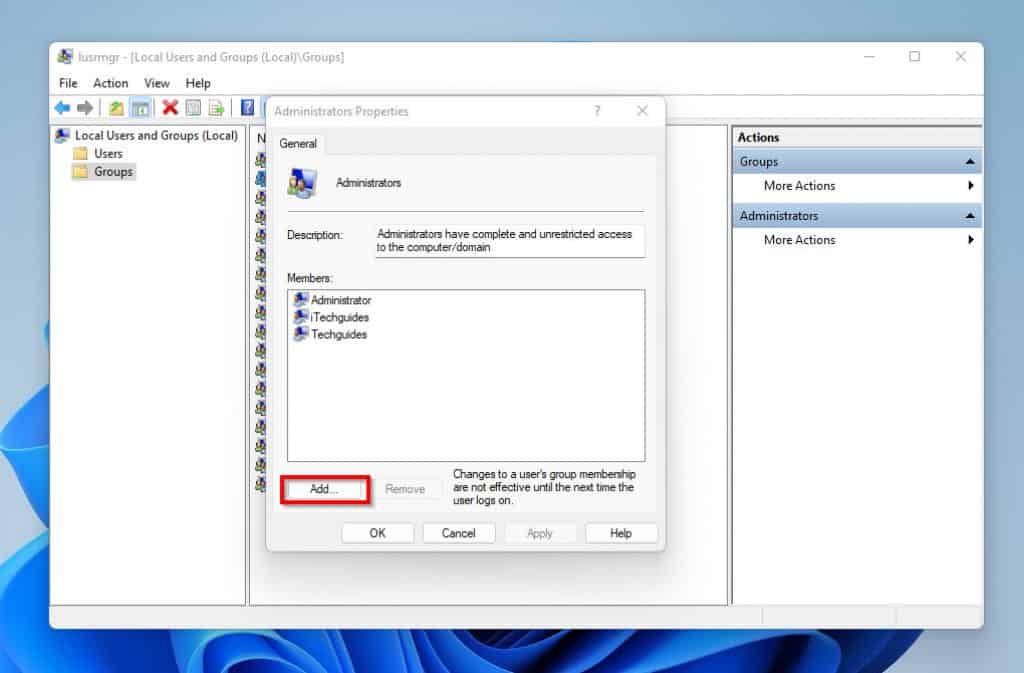Select Local Users and Groups (Local) root node
Viewport: 1024px width, 673px height.
point(156,135)
